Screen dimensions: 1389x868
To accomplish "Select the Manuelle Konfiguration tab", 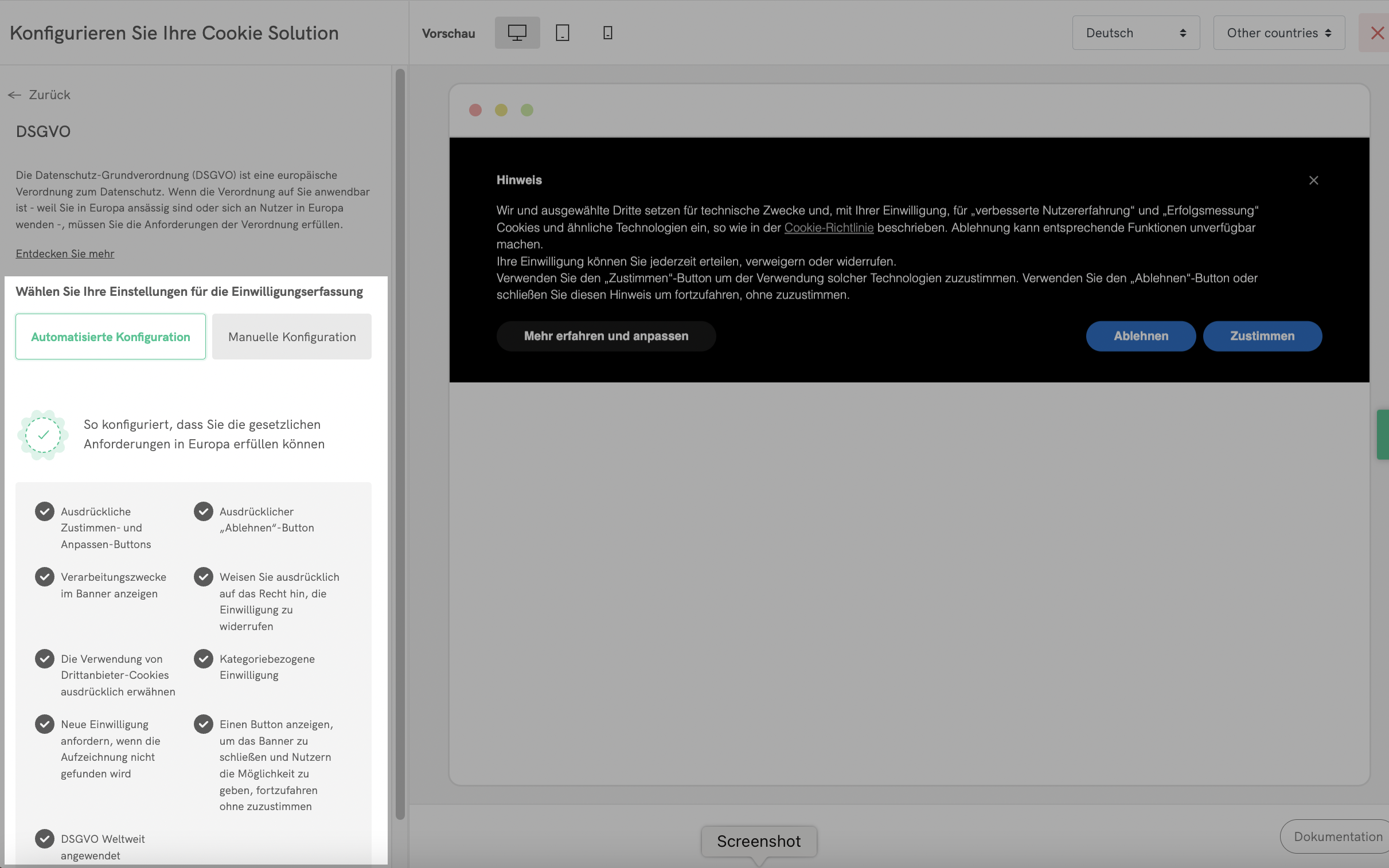I will click(x=292, y=337).
